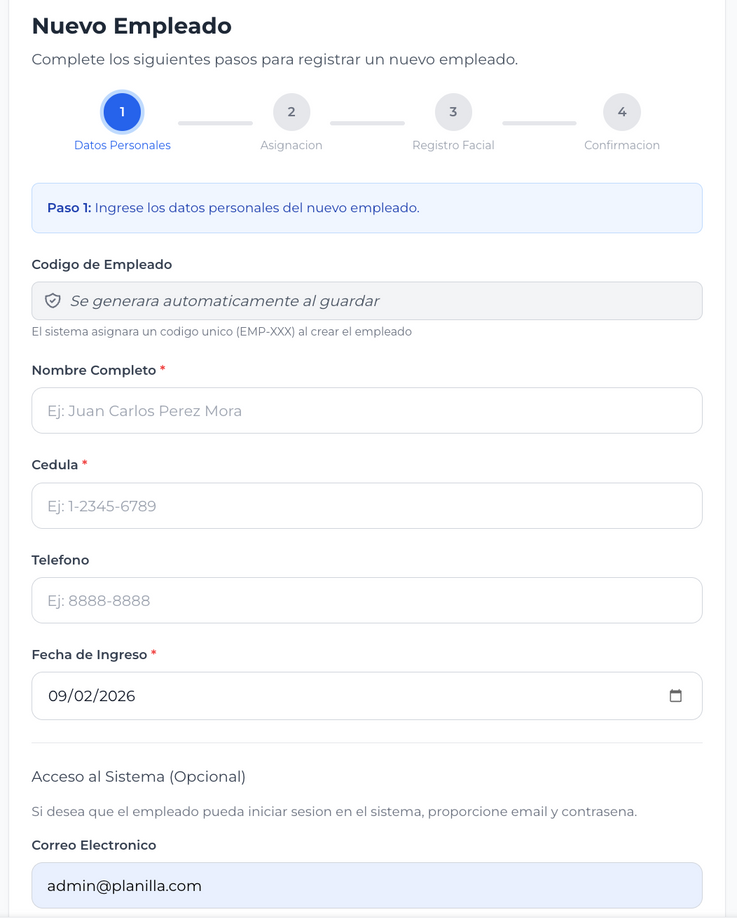Click the Asignacion step label
The width and height of the screenshot is (737, 919).
point(291,145)
